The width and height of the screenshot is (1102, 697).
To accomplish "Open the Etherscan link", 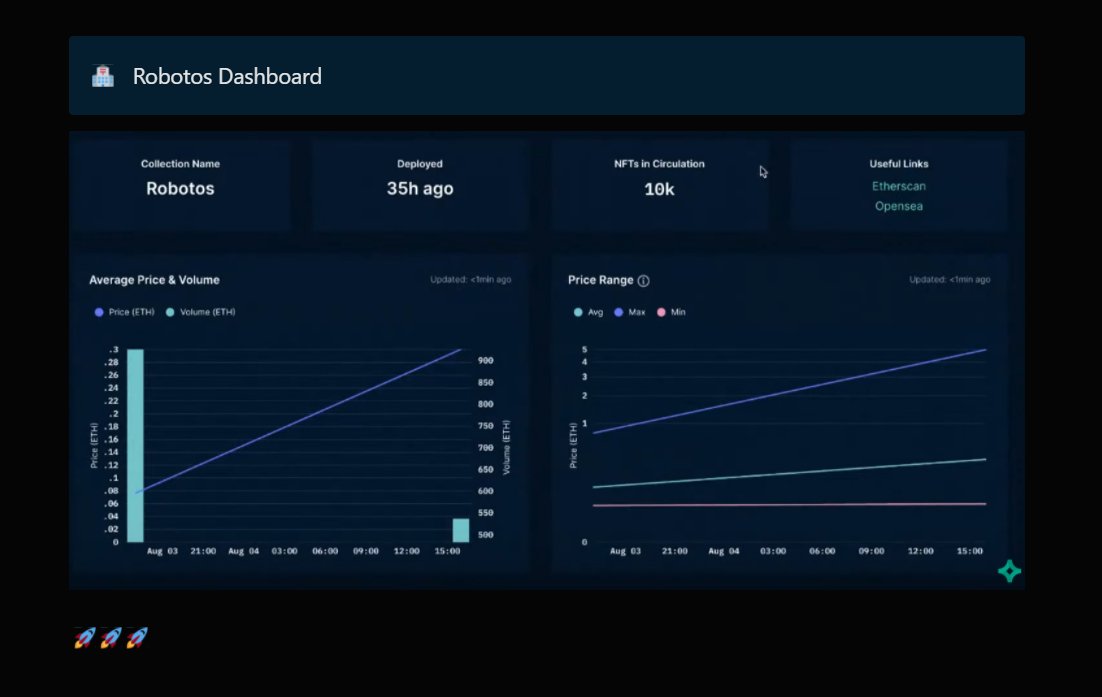I will tap(898, 186).
